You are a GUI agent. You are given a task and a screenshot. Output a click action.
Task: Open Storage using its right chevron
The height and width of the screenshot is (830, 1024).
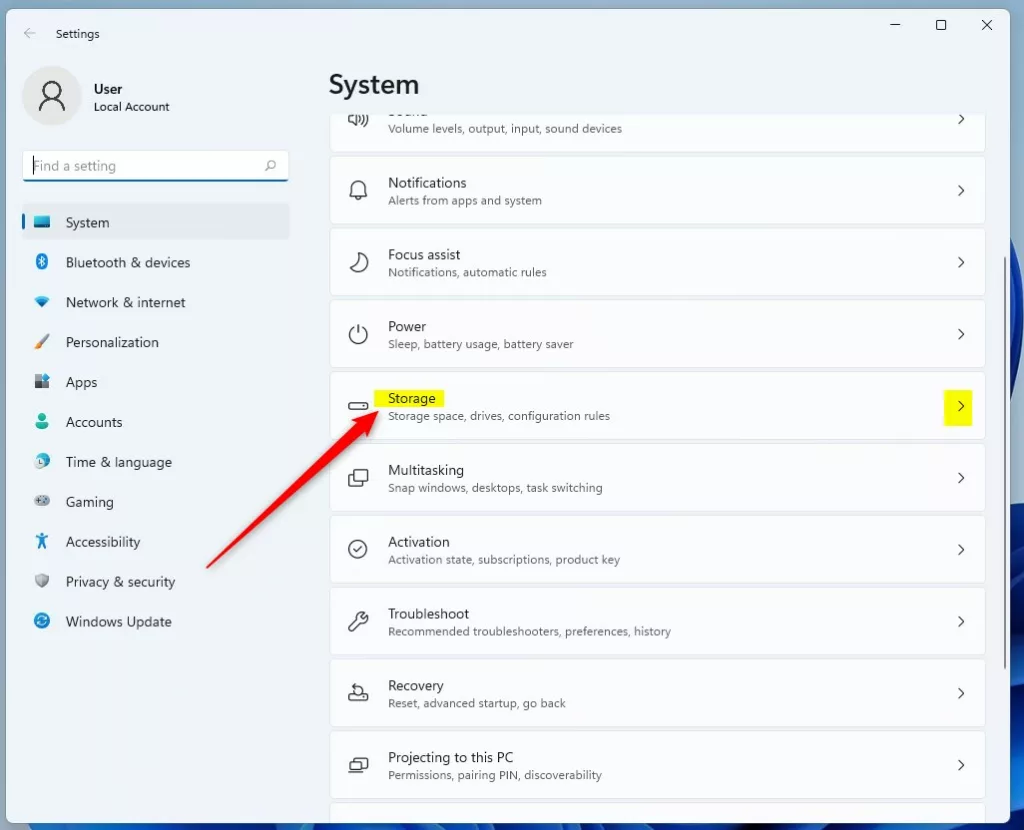[961, 406]
